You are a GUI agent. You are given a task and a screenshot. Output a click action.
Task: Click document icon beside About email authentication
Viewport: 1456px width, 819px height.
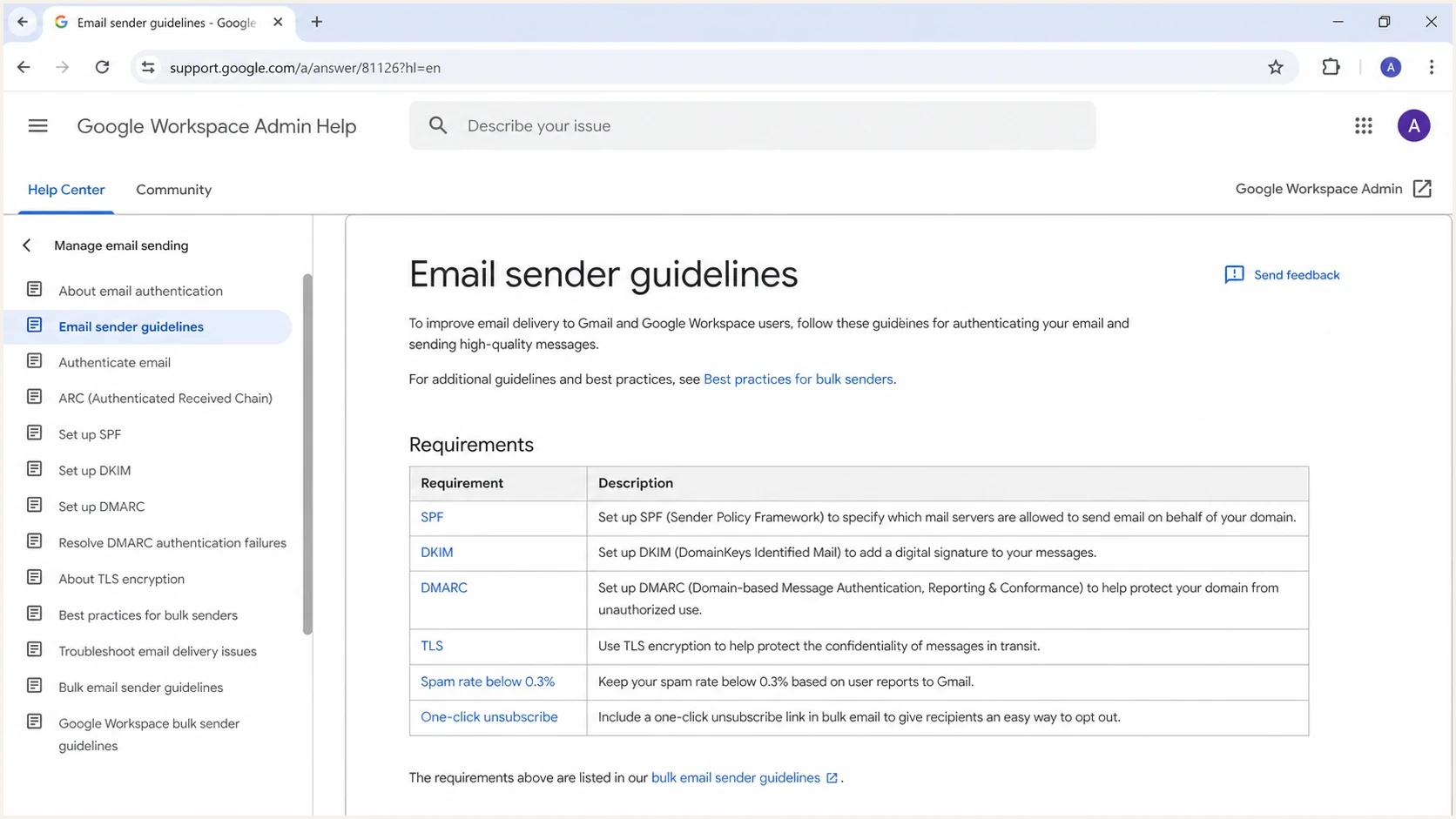click(x=34, y=289)
